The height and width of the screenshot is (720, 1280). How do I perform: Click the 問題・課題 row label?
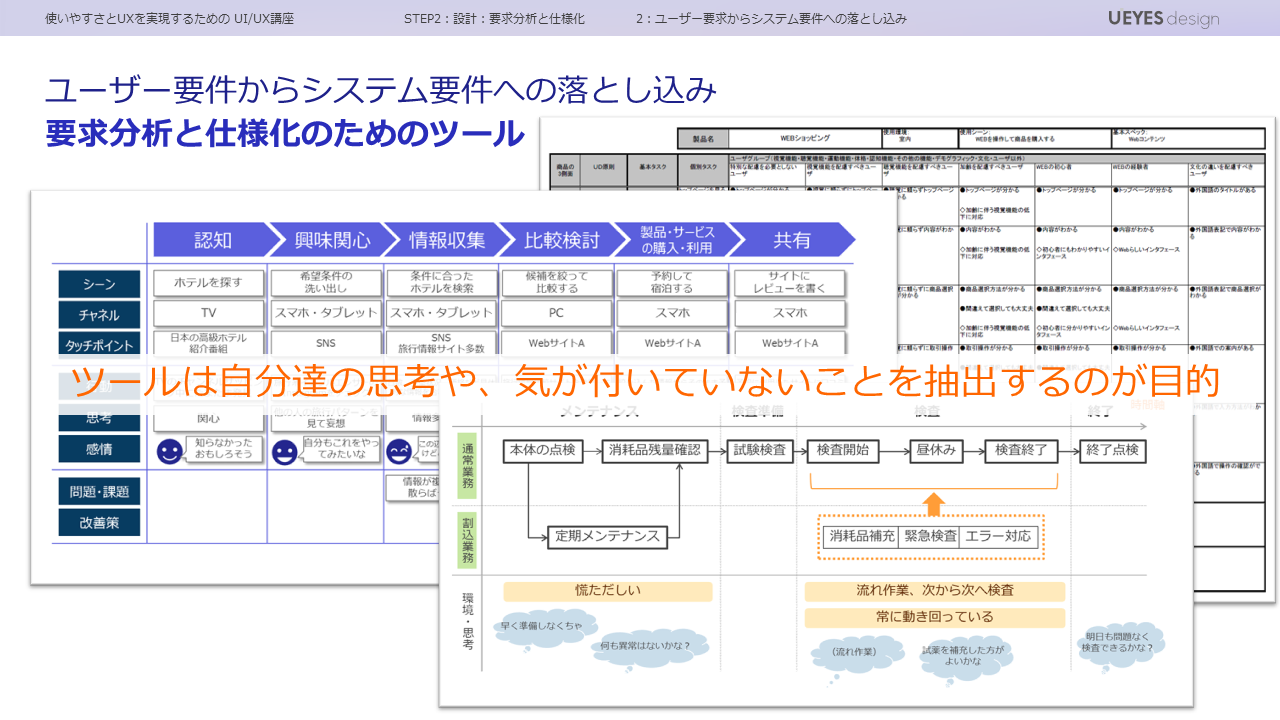click(x=99, y=491)
